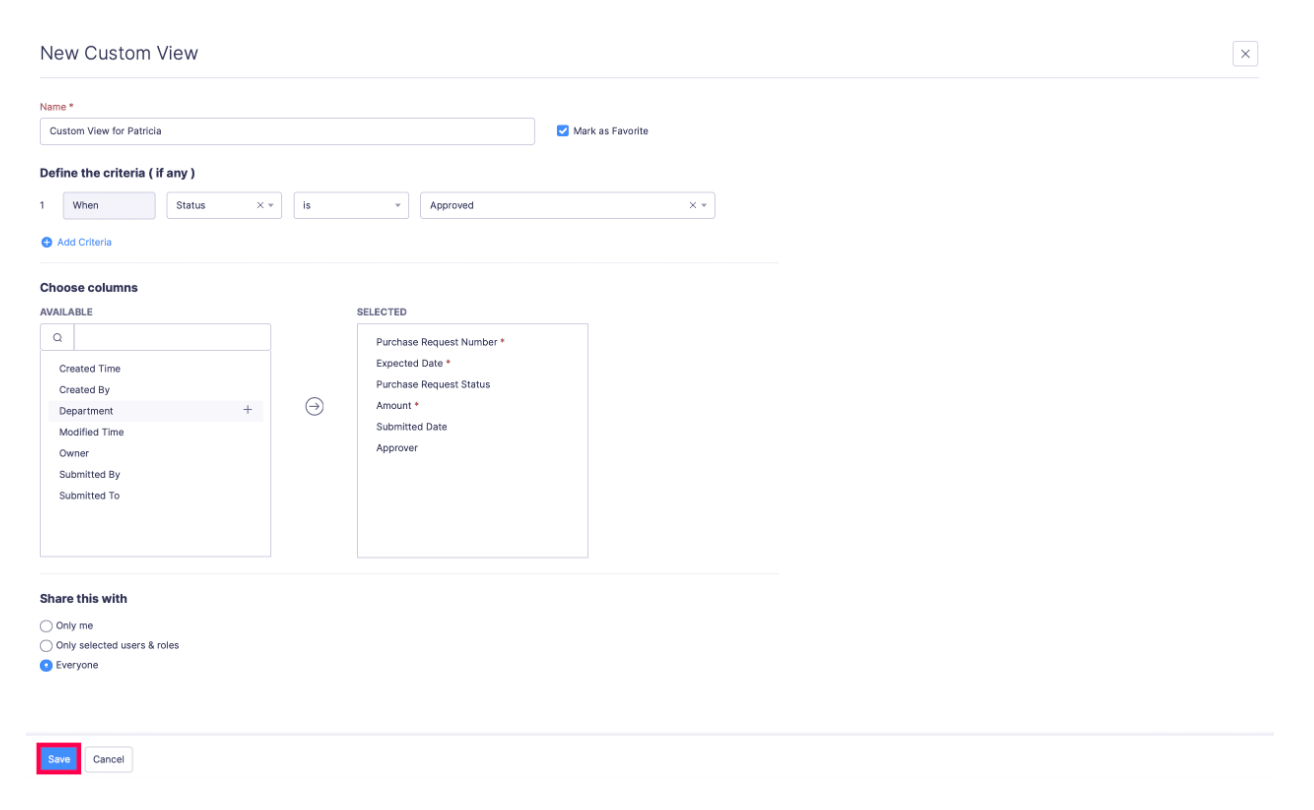
Task: Click the search magnifier in Available columns
Action: [55, 336]
